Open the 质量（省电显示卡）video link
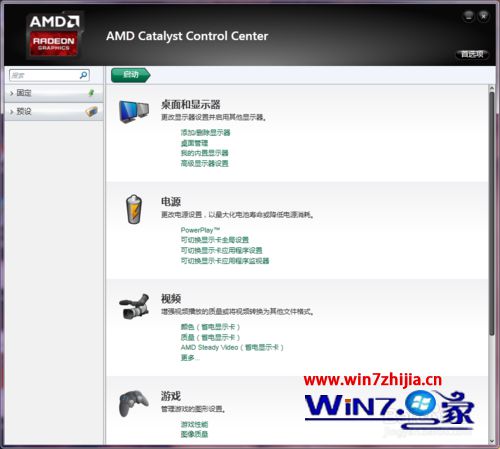 coord(210,337)
